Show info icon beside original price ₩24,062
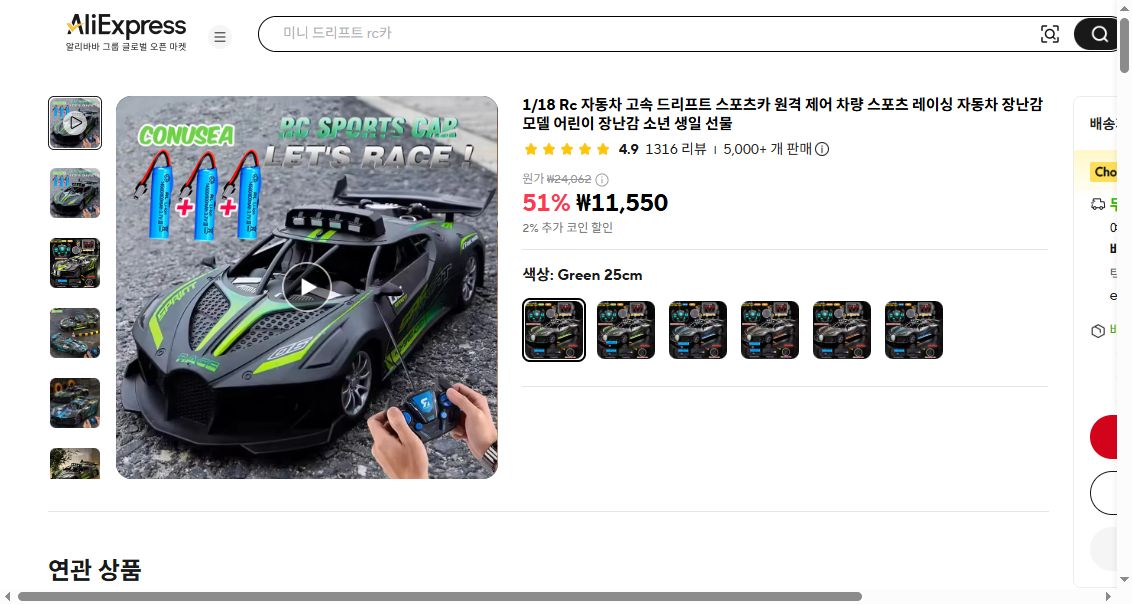This screenshot has width=1132, height=604. point(601,180)
